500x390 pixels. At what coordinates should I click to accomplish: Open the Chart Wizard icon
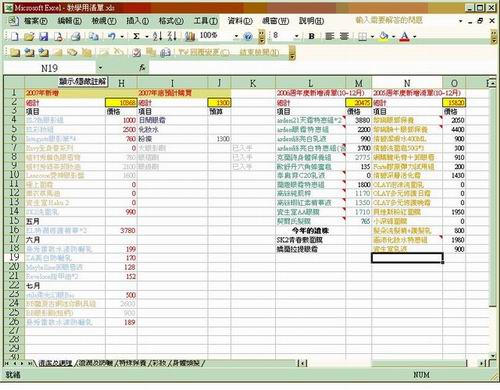[x=190, y=36]
